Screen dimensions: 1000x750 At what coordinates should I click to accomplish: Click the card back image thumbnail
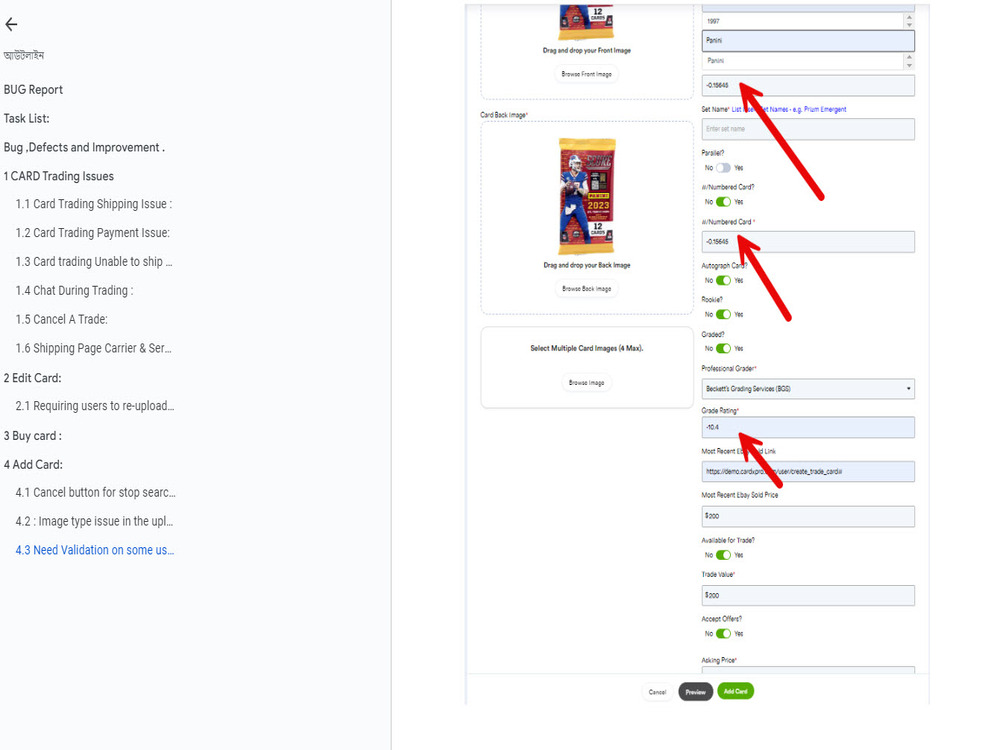coord(587,196)
